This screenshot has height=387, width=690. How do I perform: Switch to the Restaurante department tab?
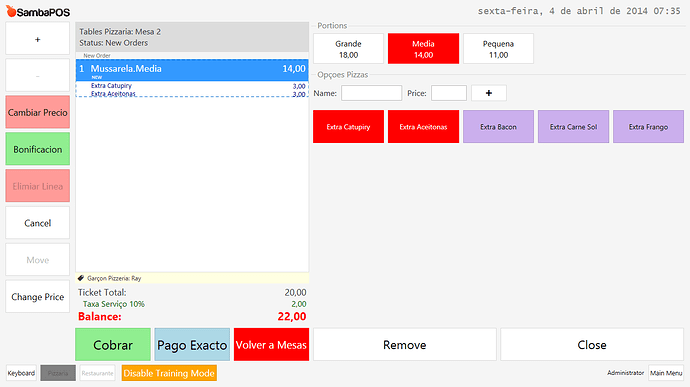pyautogui.click(x=97, y=373)
